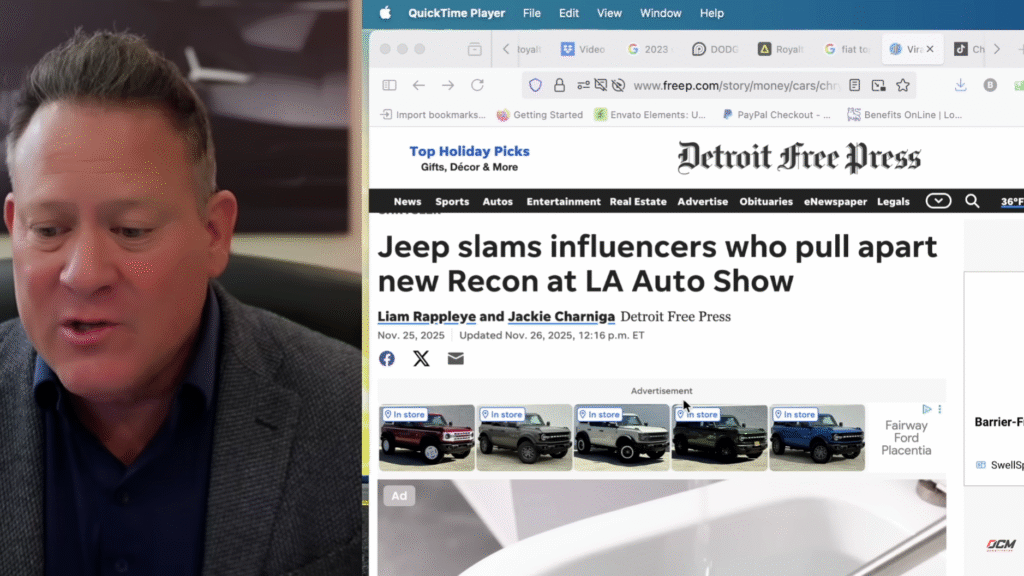The width and height of the screenshot is (1024, 576).
Task: Go to the Autos section
Action: [497, 202]
